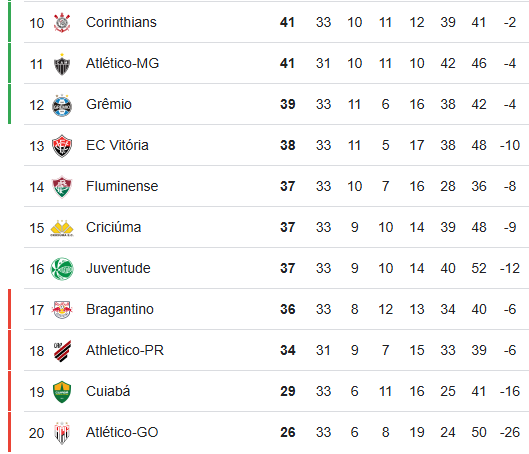The image size is (529, 454).
Task: Click the Criciúma club crest icon
Action: pyautogui.click(x=62, y=228)
